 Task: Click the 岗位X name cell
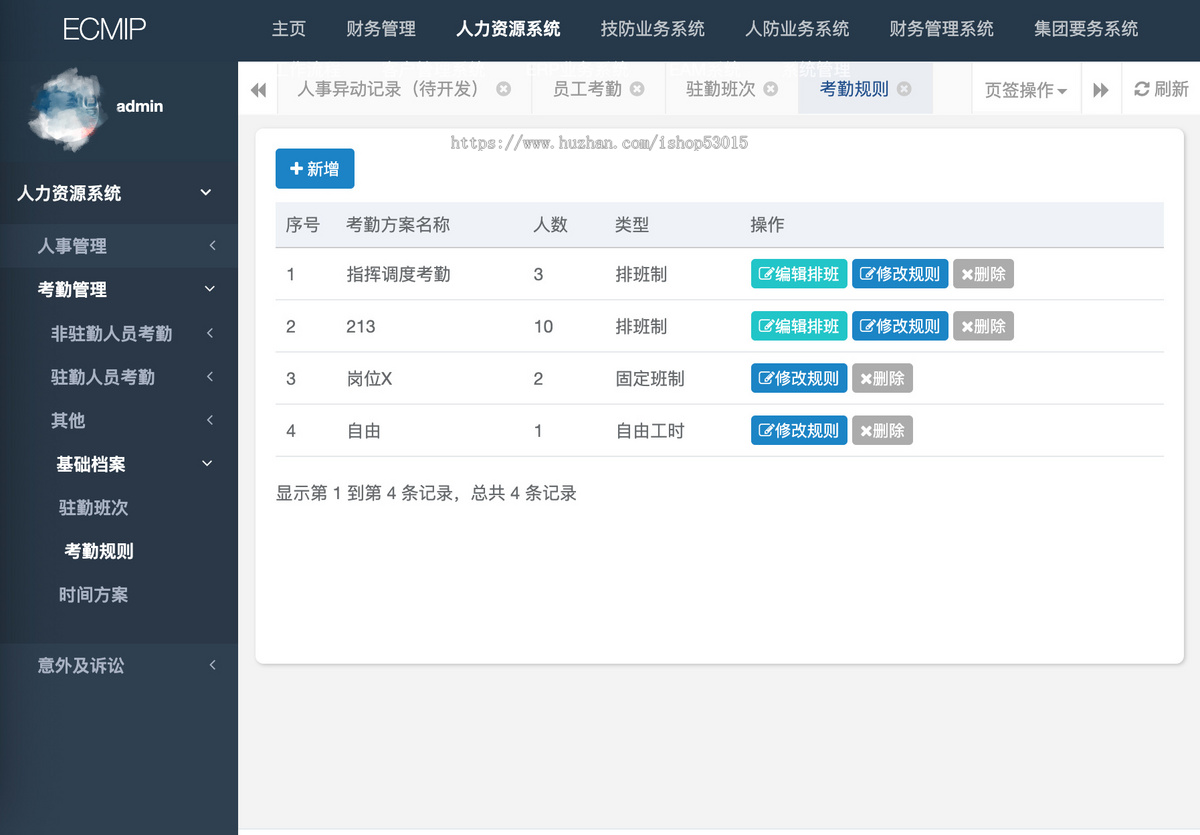pyautogui.click(x=369, y=378)
